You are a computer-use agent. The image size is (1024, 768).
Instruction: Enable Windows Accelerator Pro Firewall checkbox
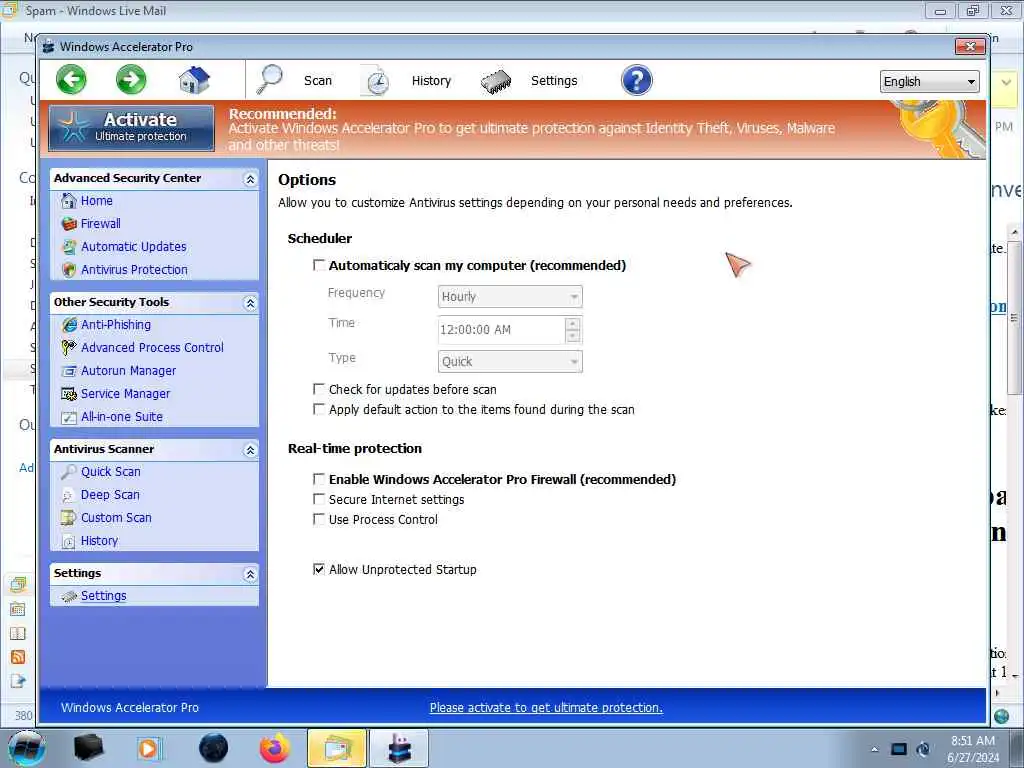pyautogui.click(x=319, y=479)
